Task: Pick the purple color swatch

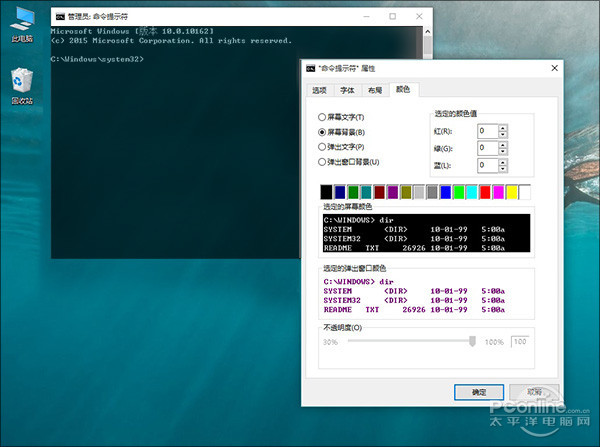Action: 393,192
